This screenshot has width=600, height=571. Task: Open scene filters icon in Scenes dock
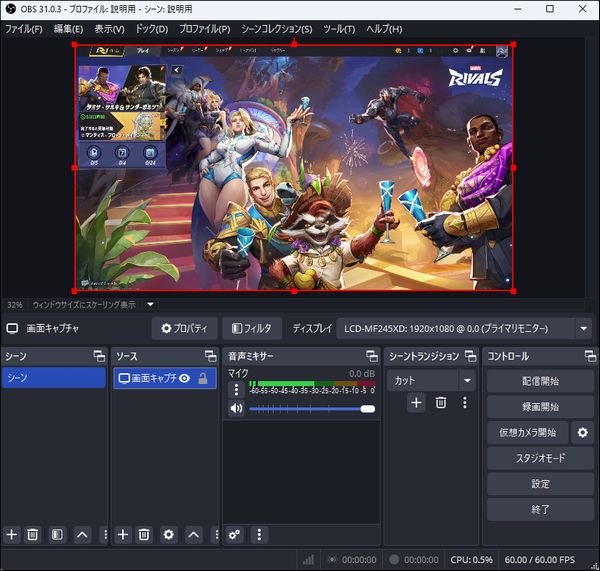[57, 534]
